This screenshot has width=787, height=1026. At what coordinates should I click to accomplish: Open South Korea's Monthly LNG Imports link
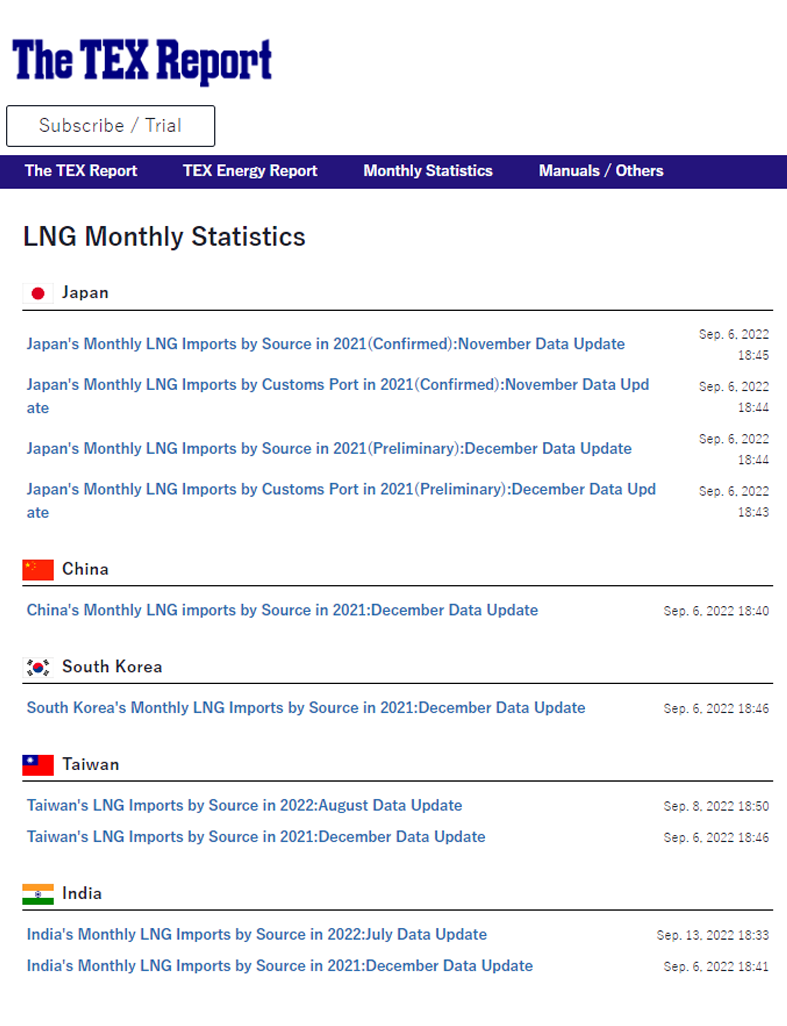306,708
